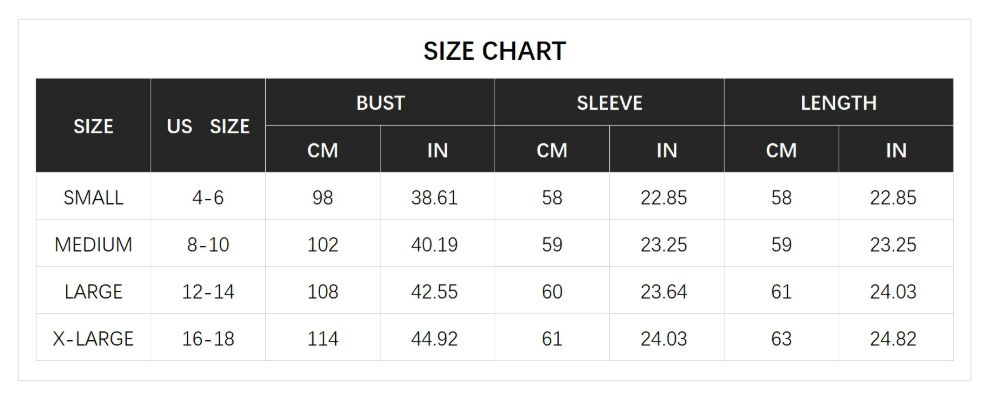Click the US size 12-14 cell
The width and height of the screenshot is (988, 412).
point(208,292)
